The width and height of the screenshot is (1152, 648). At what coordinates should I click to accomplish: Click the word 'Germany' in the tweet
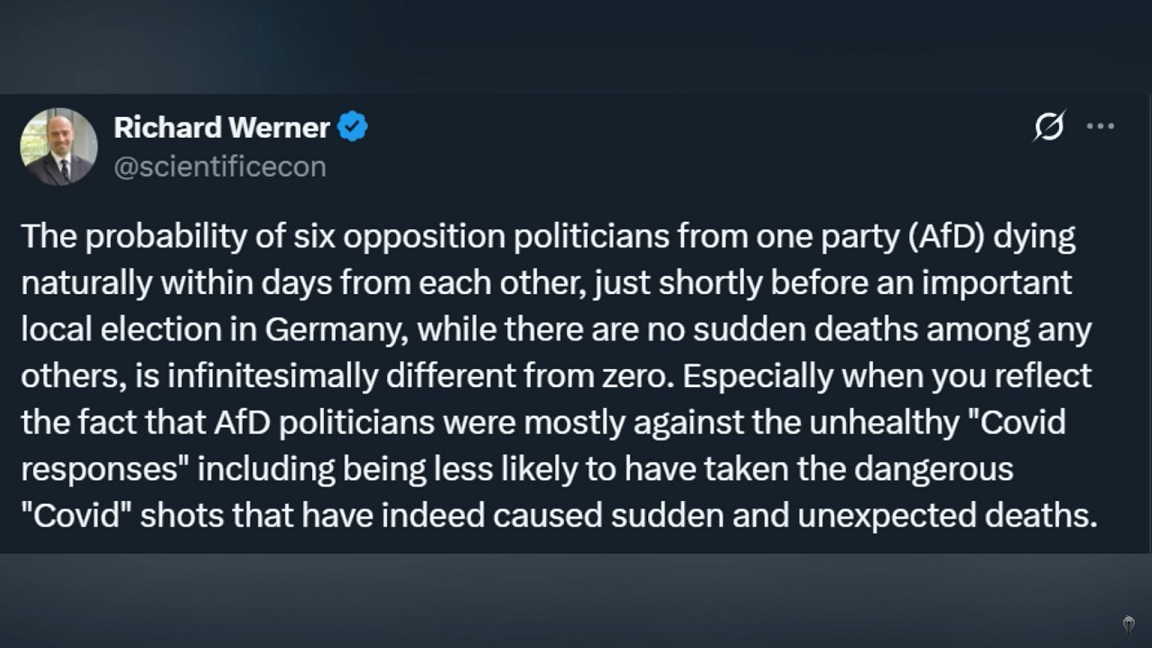[x=336, y=330]
